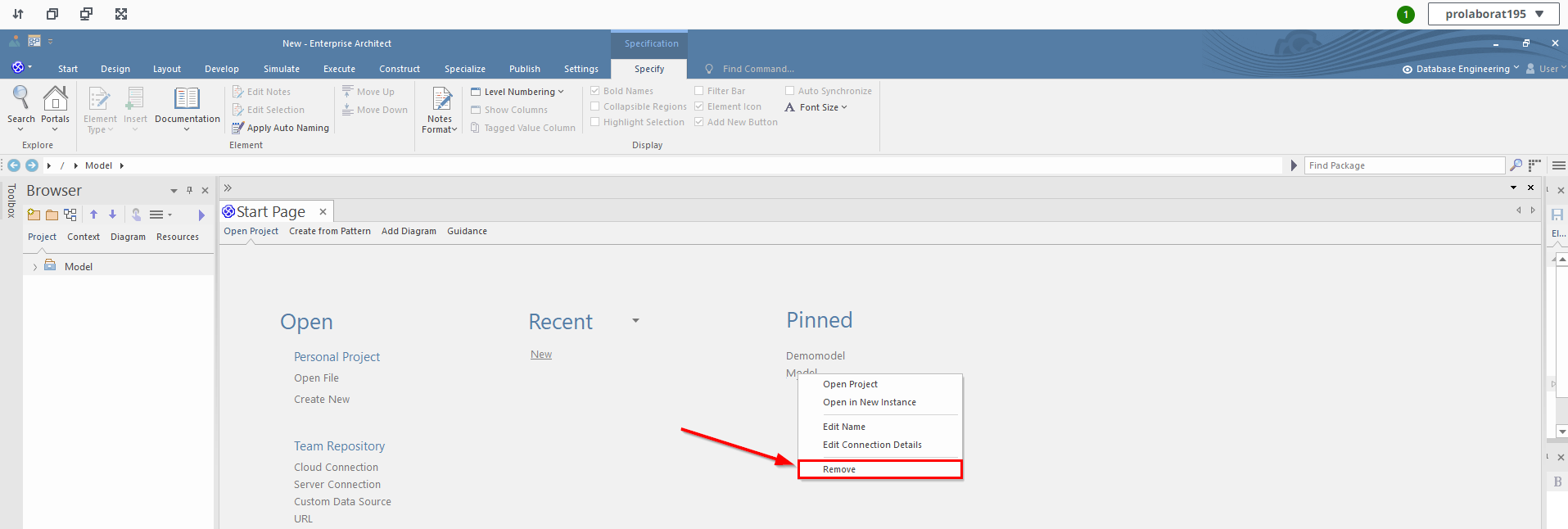Open the Publish ribbon tab

click(525, 69)
